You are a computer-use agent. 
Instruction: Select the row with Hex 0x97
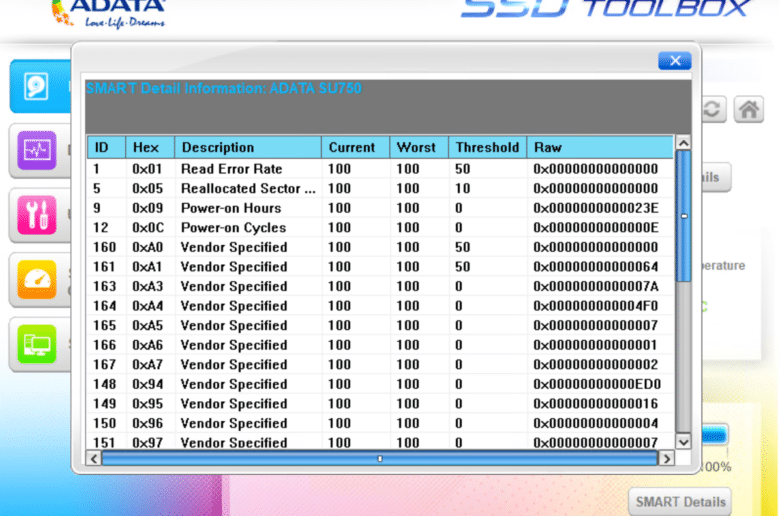pyautogui.click(x=381, y=442)
